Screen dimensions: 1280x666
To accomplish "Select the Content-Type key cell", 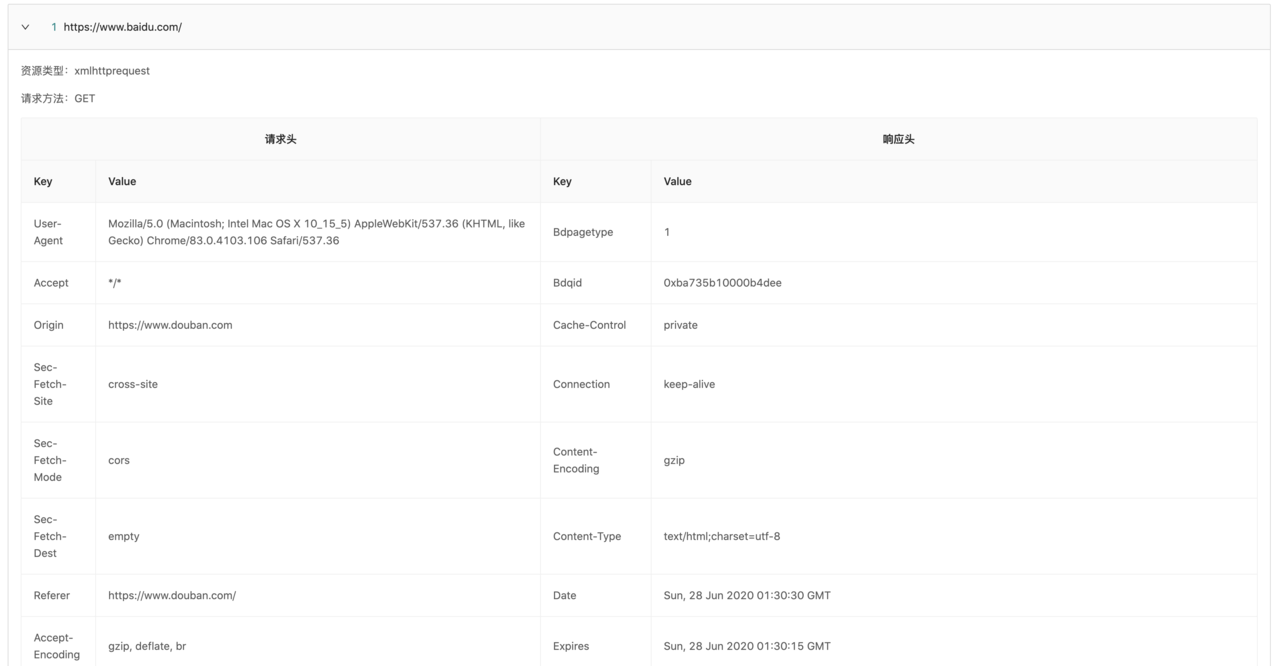I will pyautogui.click(x=596, y=536).
